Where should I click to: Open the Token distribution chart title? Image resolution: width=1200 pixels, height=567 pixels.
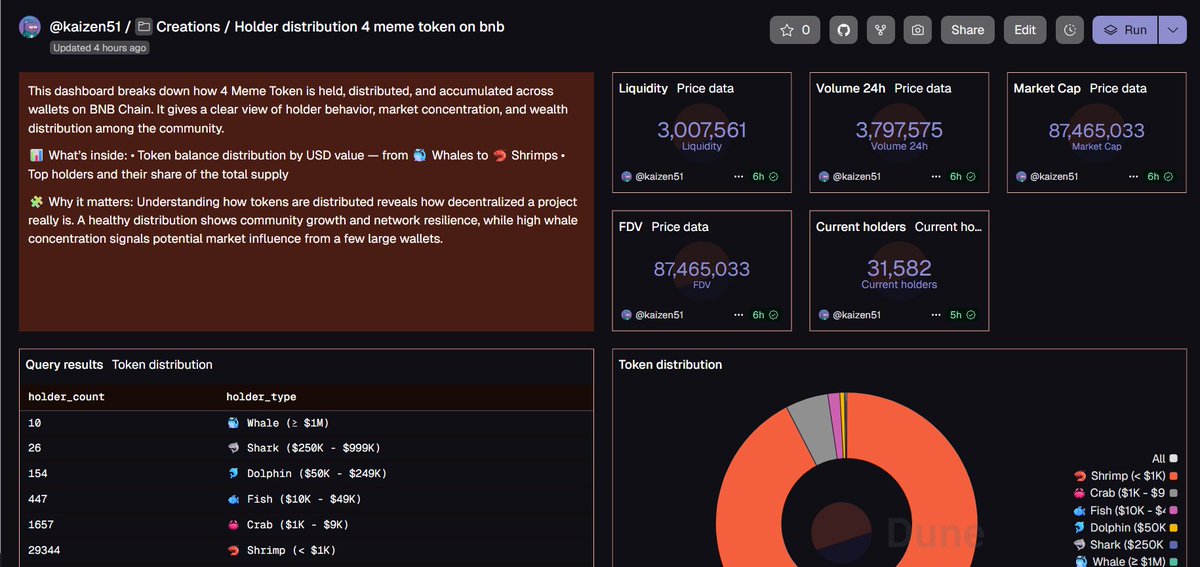pos(670,365)
